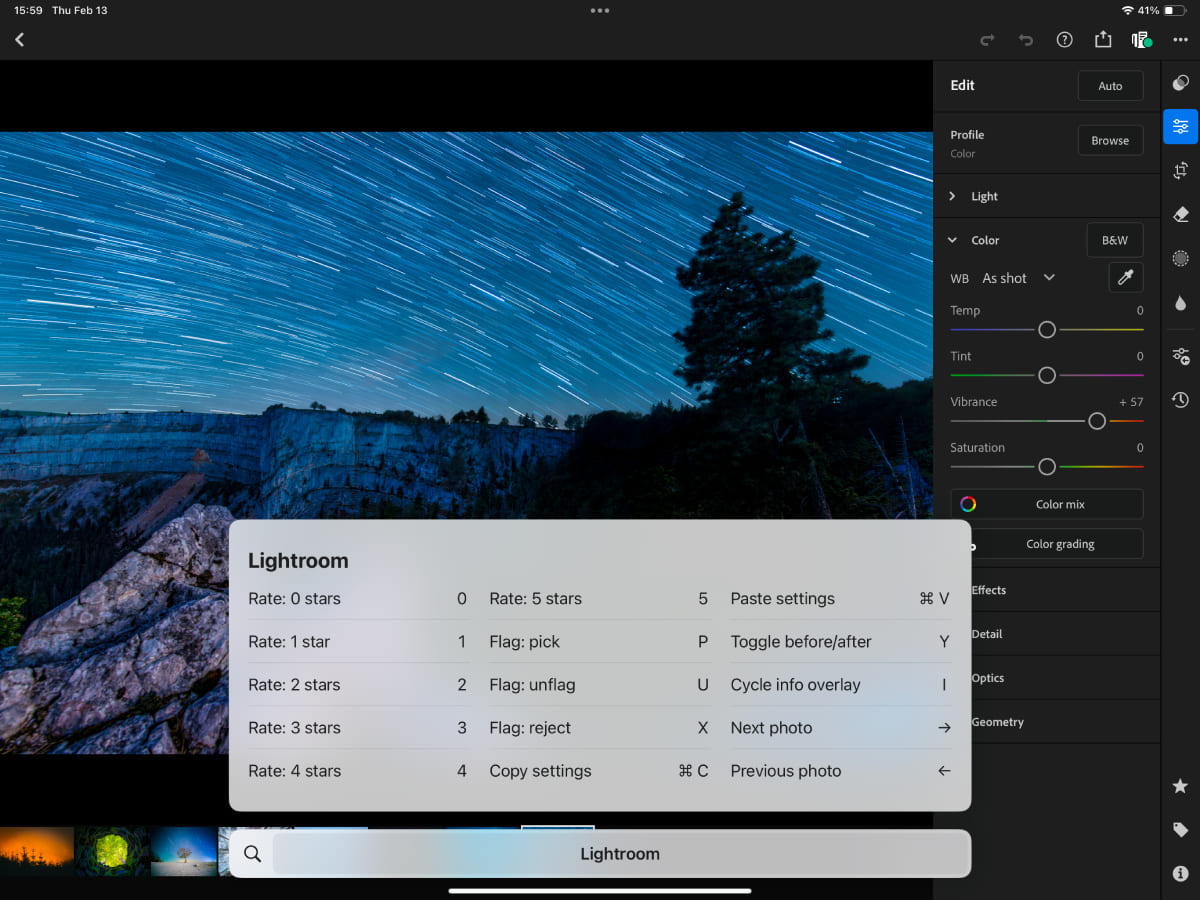Viewport: 1200px width, 900px height.
Task: Expand the Effects section
Action: point(1065,590)
